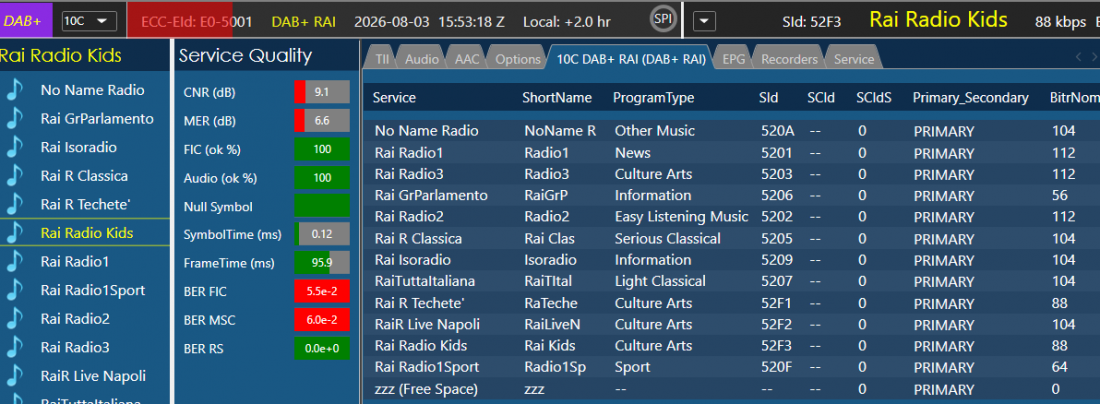Viewport: 1100px width, 404px height.
Task: Click the MER (dB) level bar
Action: [x=322, y=121]
